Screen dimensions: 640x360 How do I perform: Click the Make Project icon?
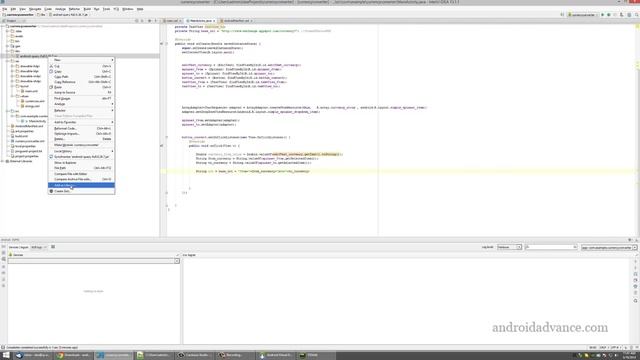pyautogui.click(x=562, y=15)
